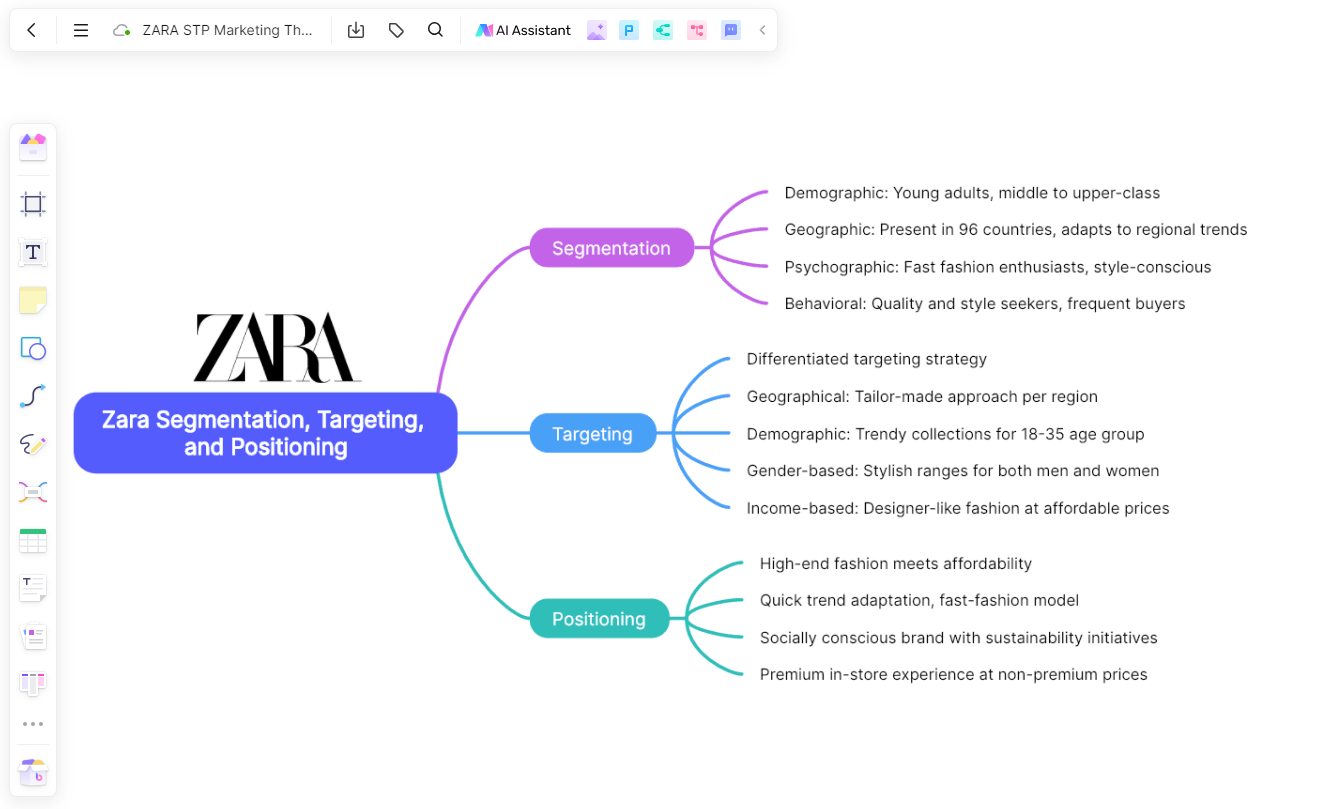This screenshot has height=809, width=1317.
Task: Select the Shapes tool
Action: (x=33, y=349)
